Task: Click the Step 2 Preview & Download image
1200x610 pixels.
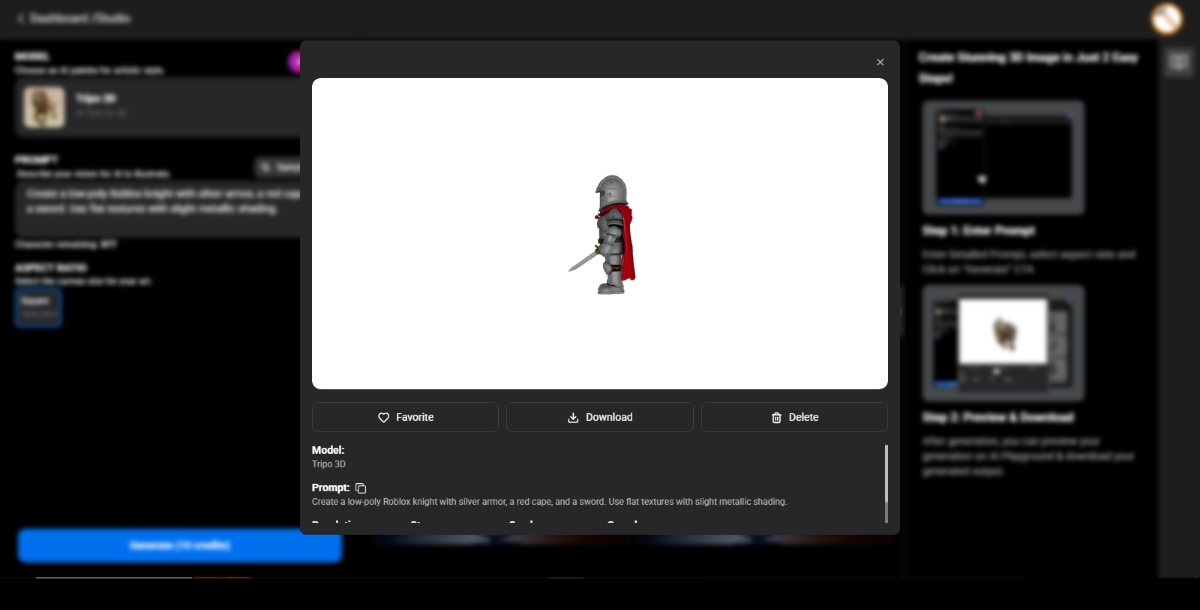Action: [1004, 343]
